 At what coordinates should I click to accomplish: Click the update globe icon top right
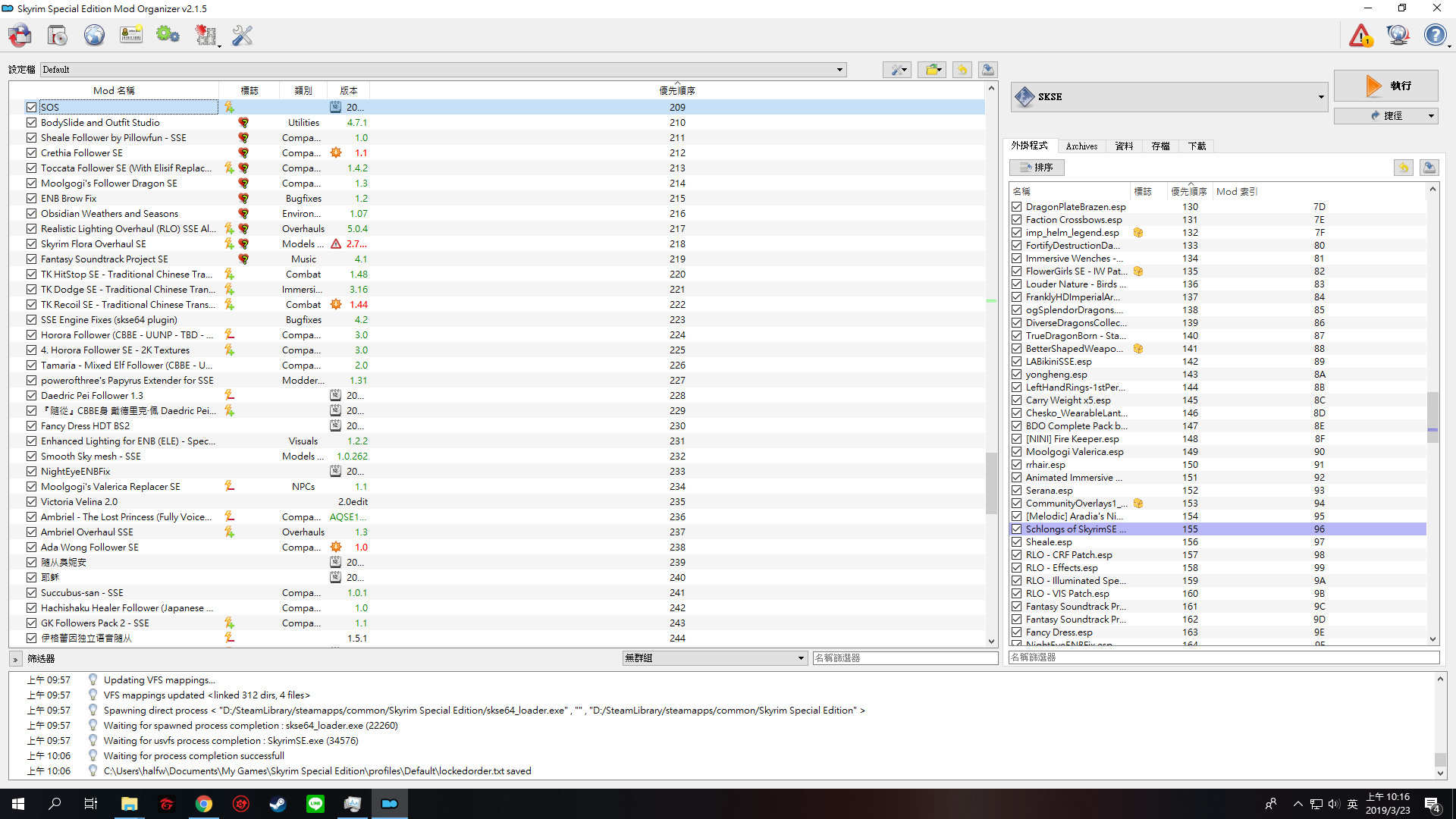[1398, 36]
